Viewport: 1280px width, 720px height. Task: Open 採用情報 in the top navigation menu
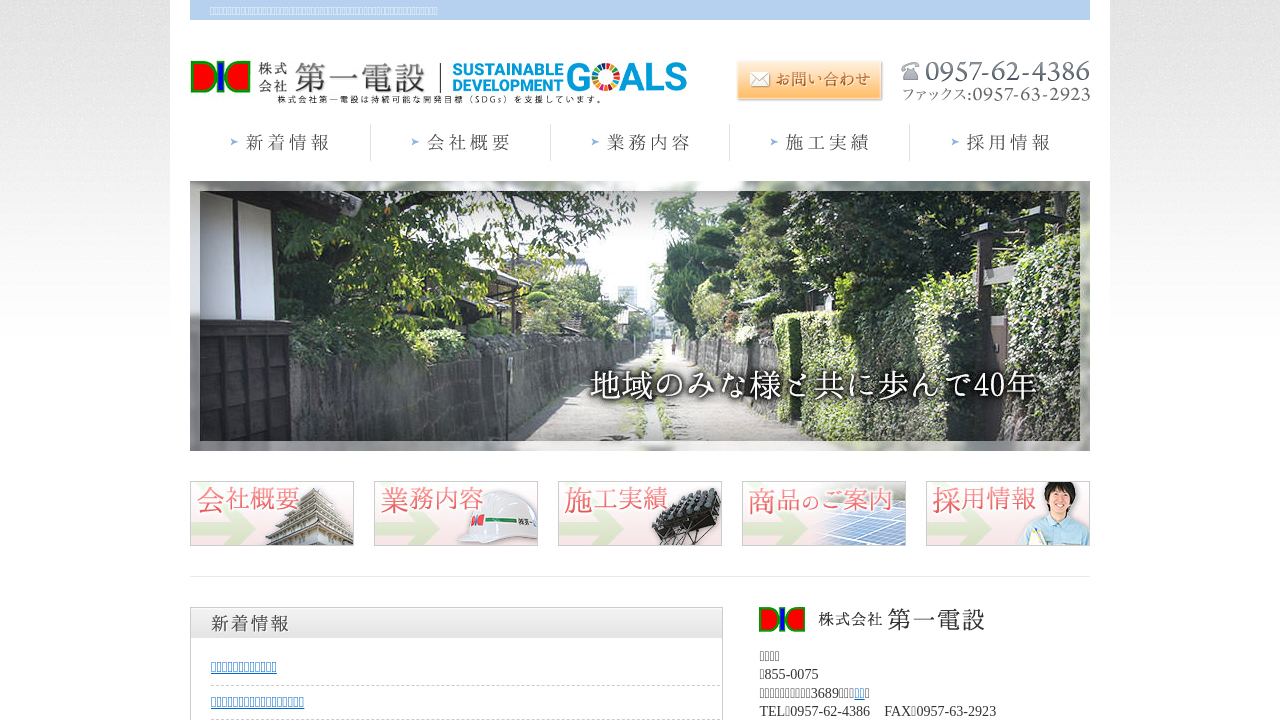click(x=999, y=143)
